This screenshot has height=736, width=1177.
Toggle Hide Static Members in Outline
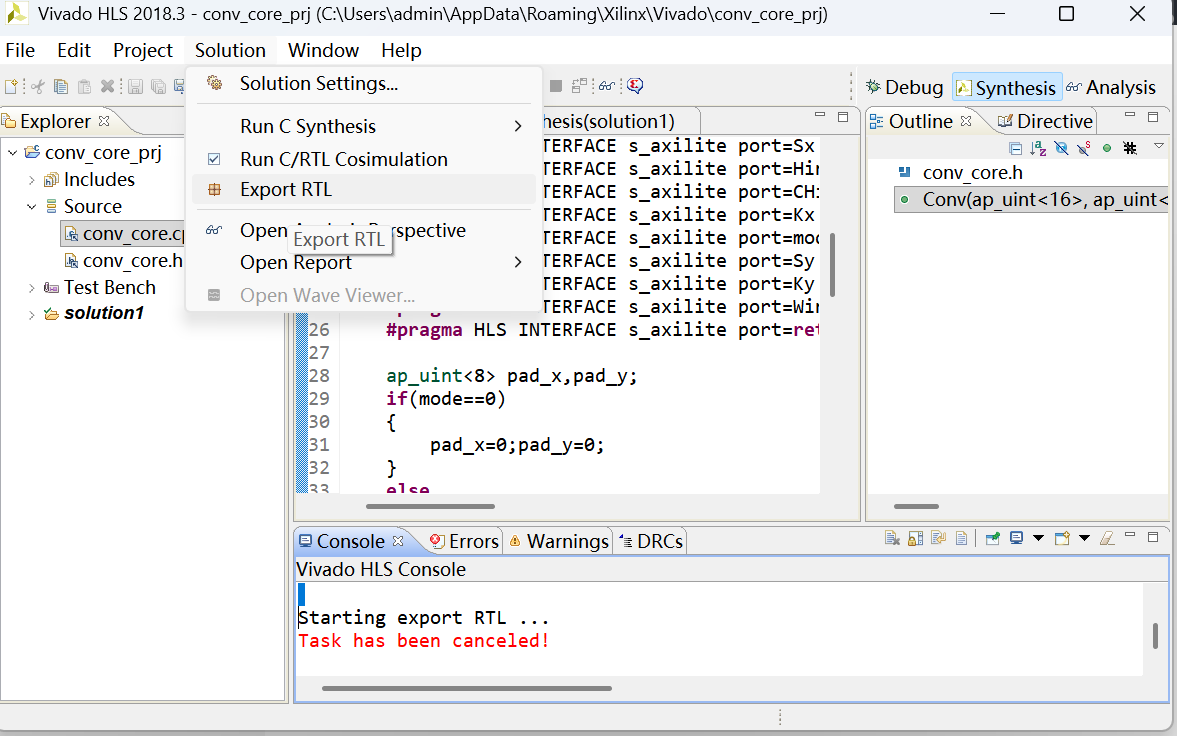click(1084, 148)
